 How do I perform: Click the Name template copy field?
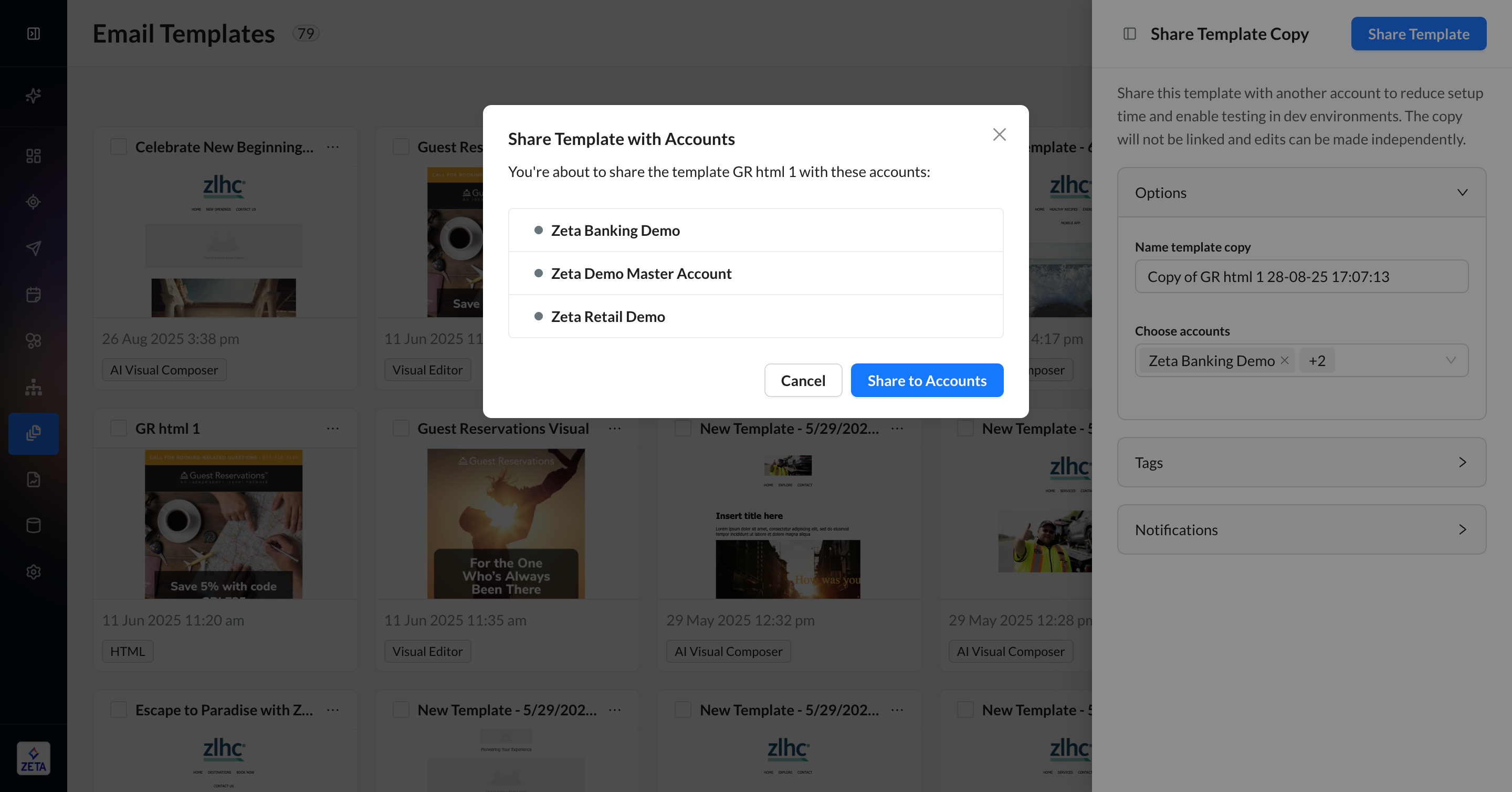(x=1301, y=277)
